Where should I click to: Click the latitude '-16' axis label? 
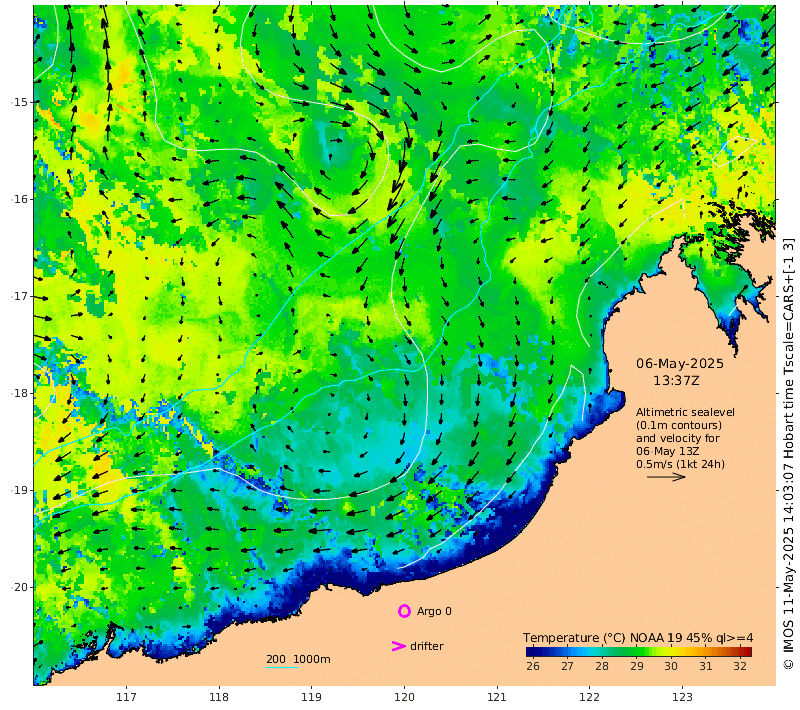19,199
